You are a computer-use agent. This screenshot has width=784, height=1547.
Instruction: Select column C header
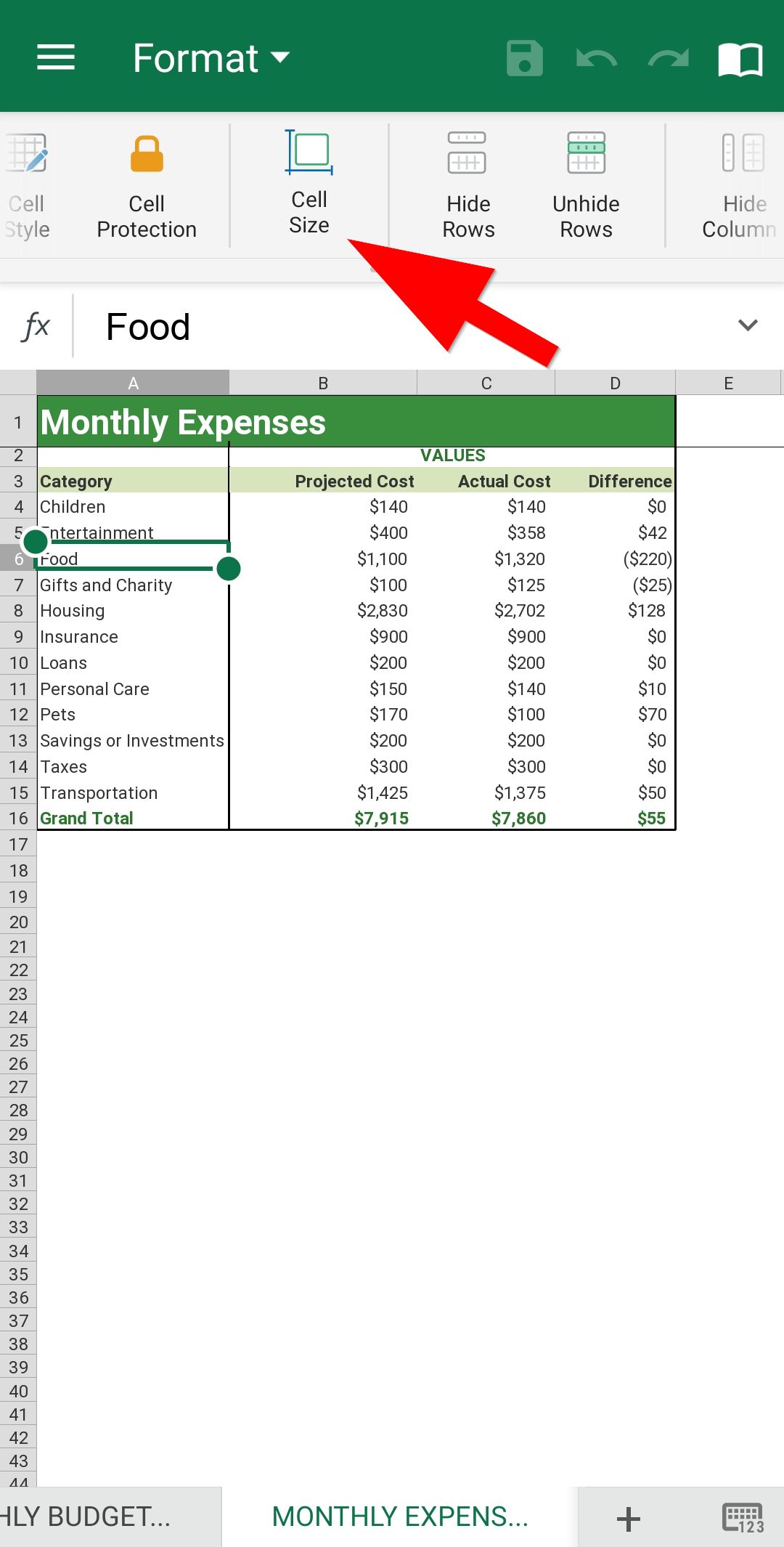(x=486, y=383)
